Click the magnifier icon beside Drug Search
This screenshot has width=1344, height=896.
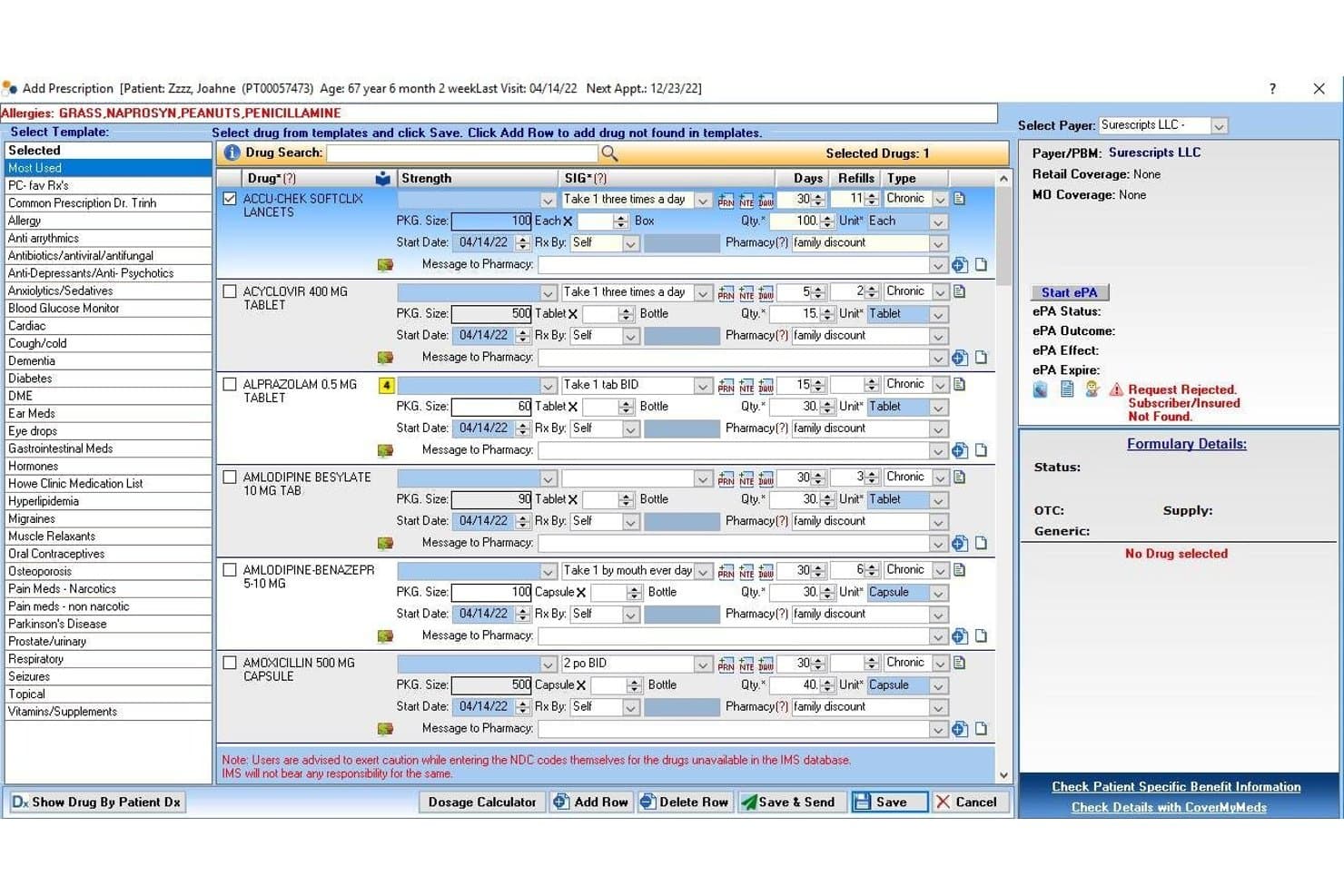(609, 153)
